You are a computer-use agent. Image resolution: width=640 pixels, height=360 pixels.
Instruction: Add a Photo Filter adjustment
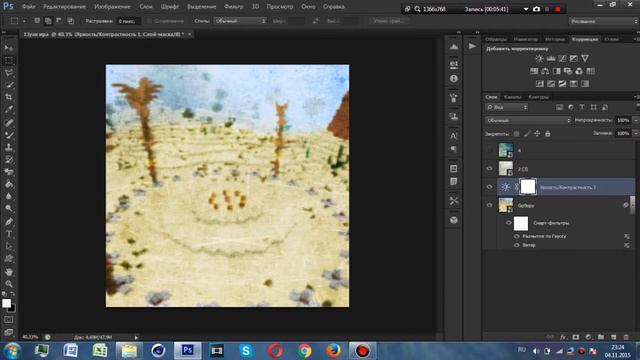[x=568, y=71]
